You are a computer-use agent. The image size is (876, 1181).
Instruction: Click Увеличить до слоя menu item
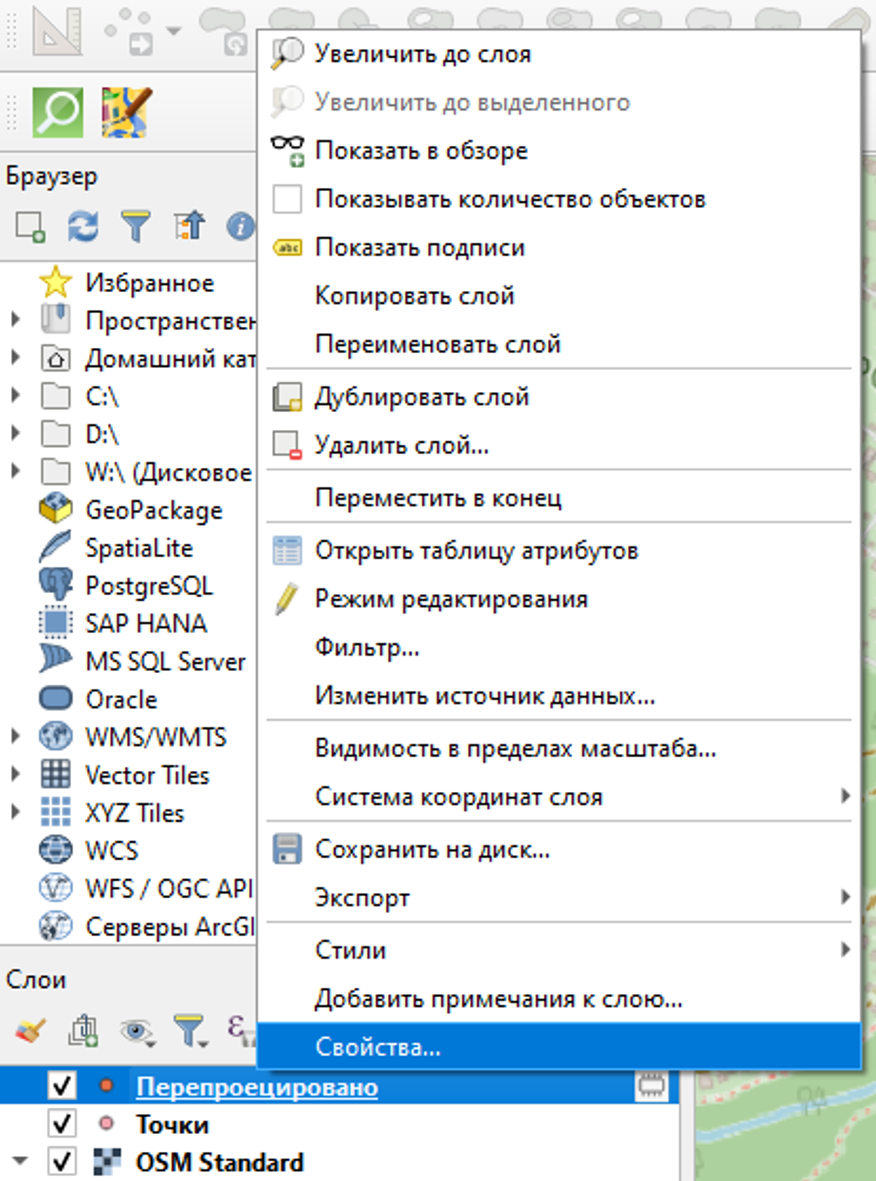(422, 54)
